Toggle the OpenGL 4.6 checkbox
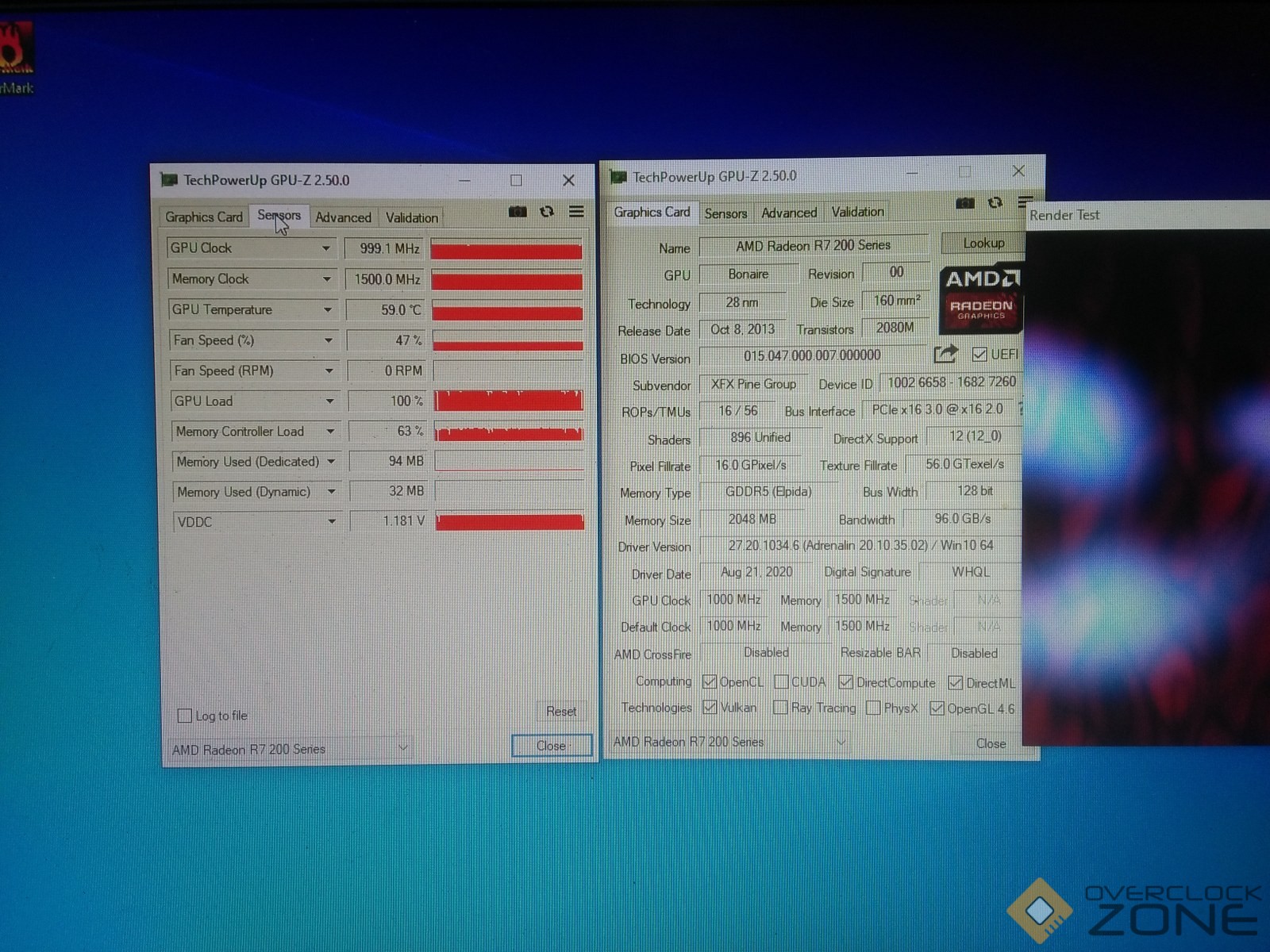This screenshot has width=1270, height=952. [x=937, y=708]
